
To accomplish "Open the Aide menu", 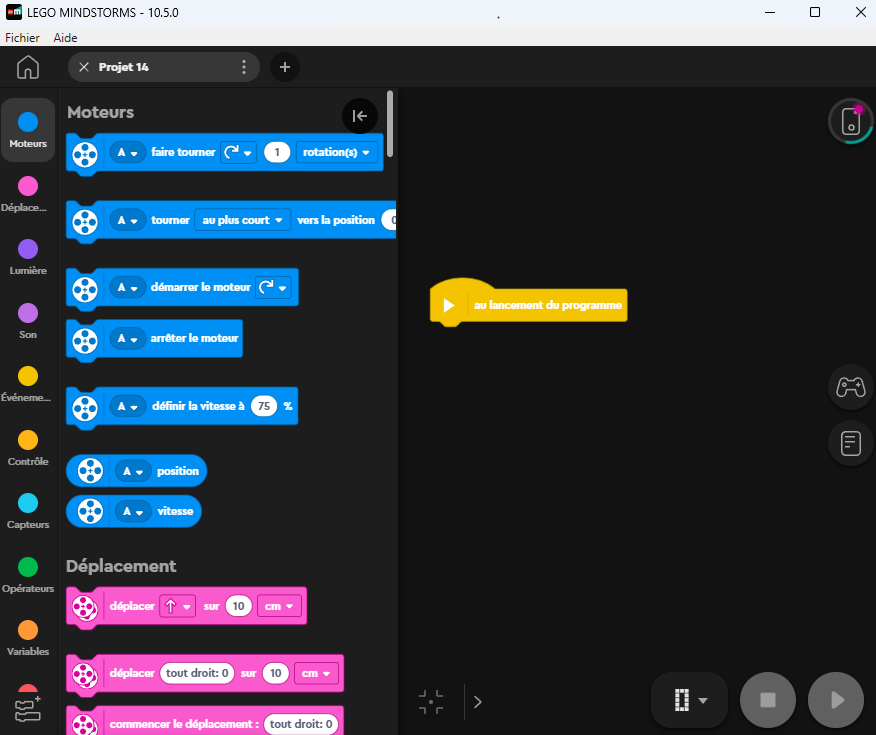I will [x=65, y=37].
